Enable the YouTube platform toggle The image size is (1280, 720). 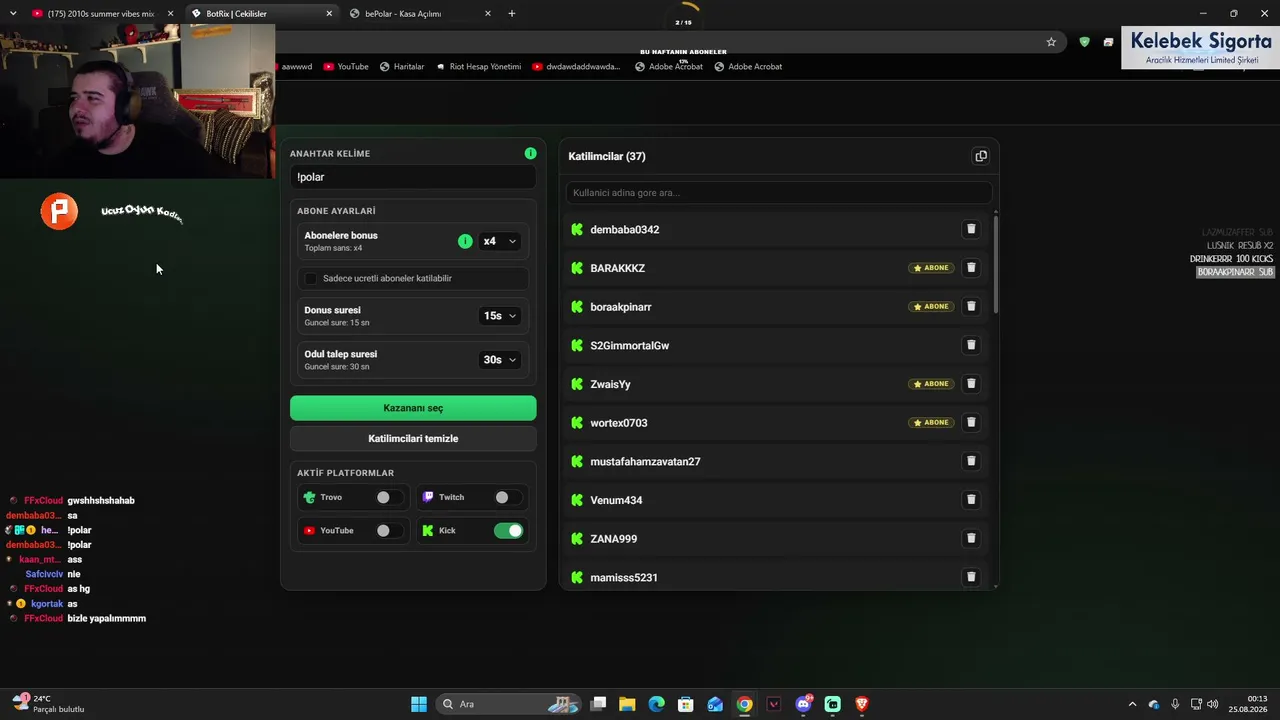tap(390, 531)
